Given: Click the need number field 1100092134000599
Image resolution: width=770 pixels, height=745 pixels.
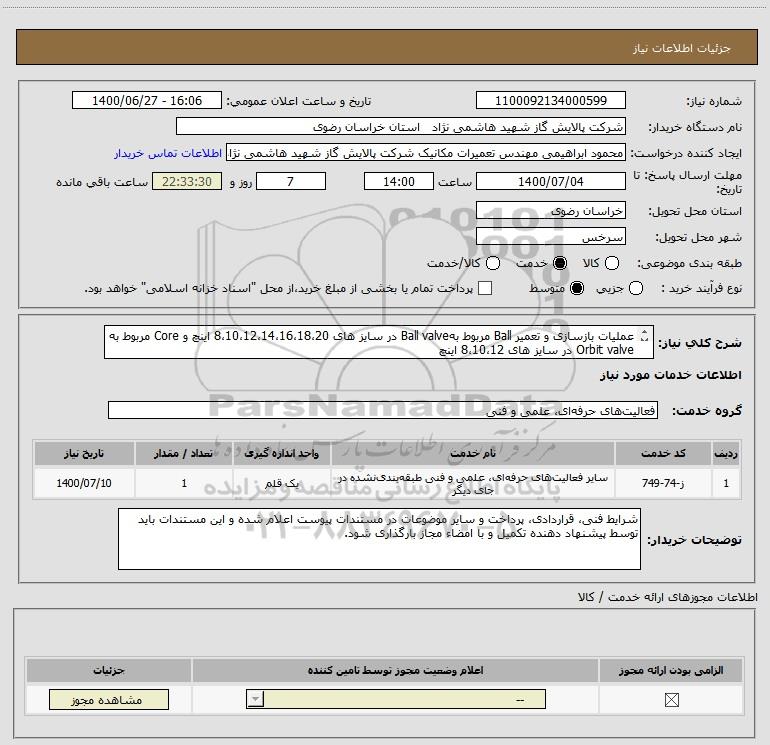Looking at the screenshot, I should point(550,100).
